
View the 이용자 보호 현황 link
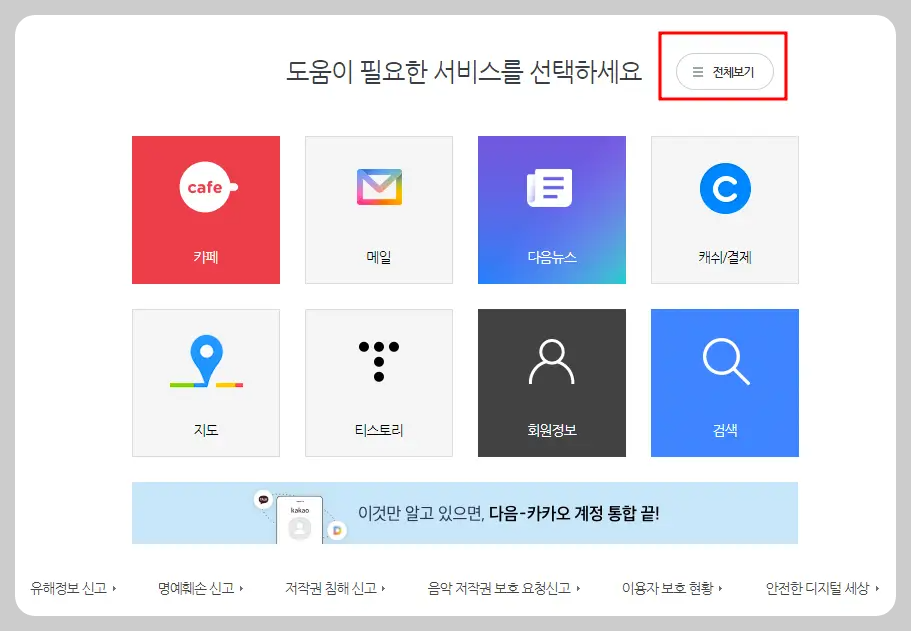pyautogui.click(x=672, y=589)
